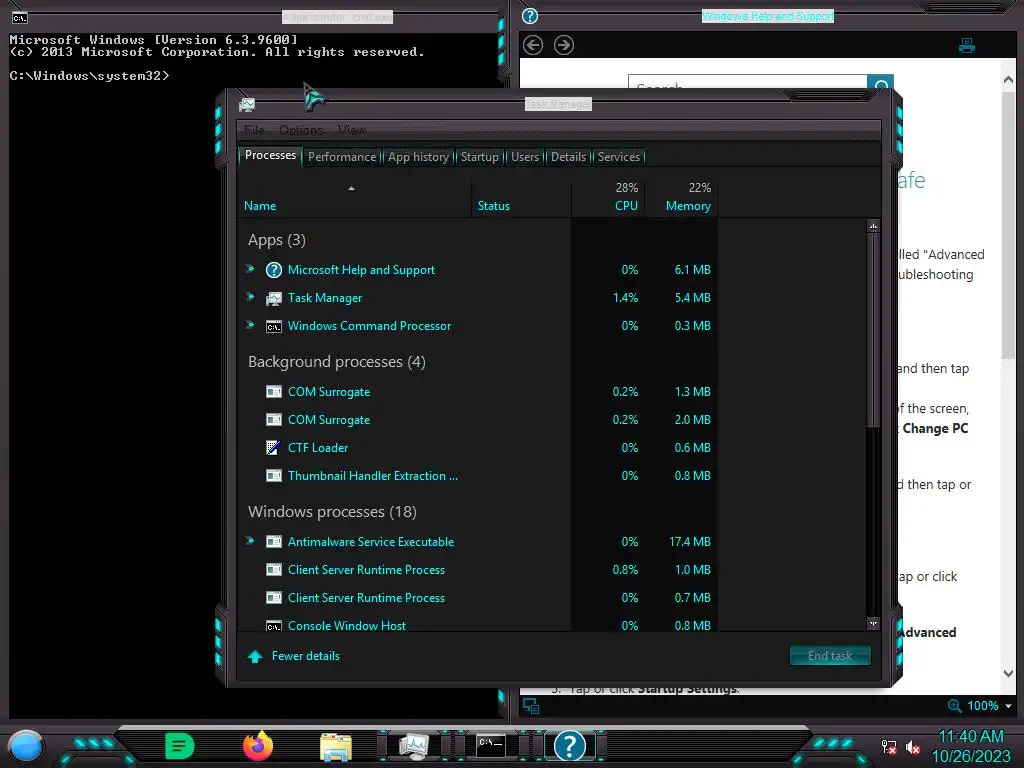This screenshot has height=768, width=1024.
Task: Sort by the Memory column header
Action: (x=688, y=206)
